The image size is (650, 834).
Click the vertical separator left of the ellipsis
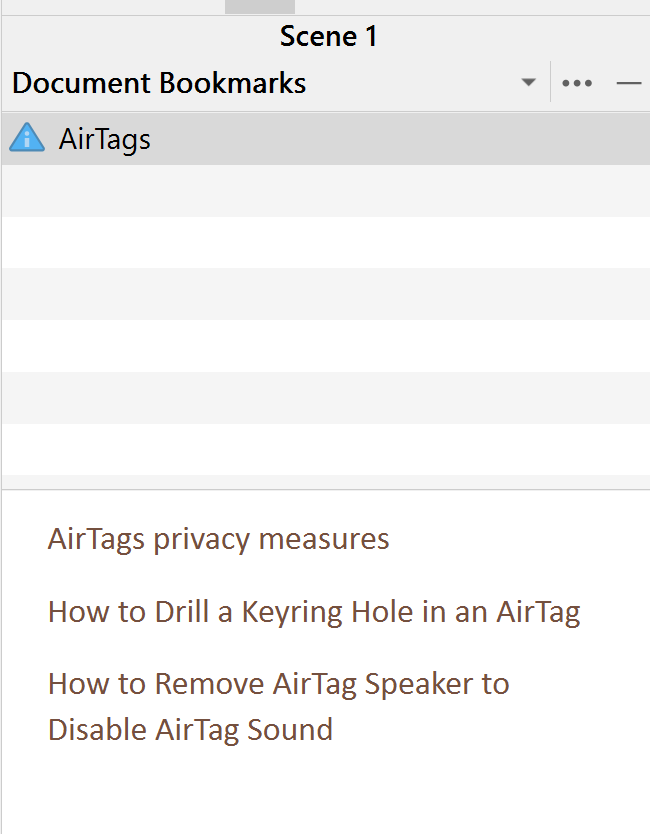550,81
